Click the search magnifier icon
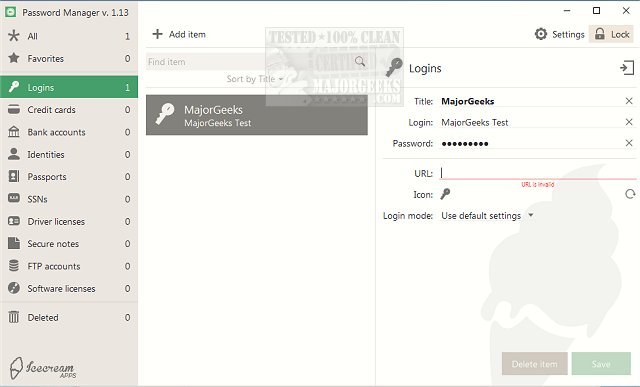 tap(360, 62)
